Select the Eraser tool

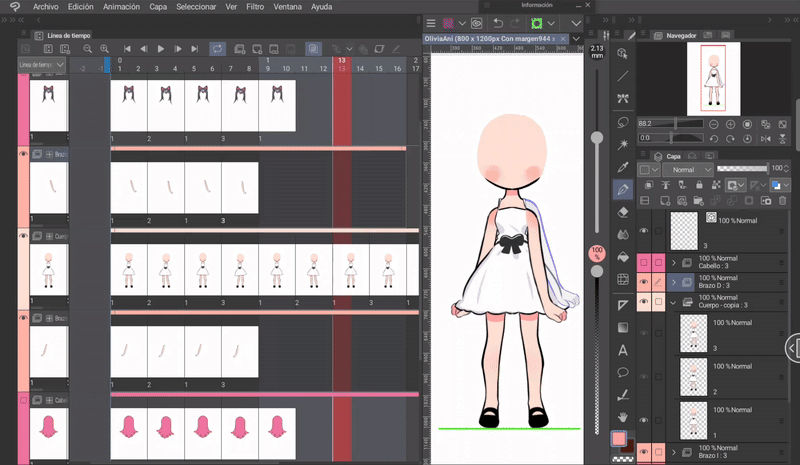click(623, 211)
